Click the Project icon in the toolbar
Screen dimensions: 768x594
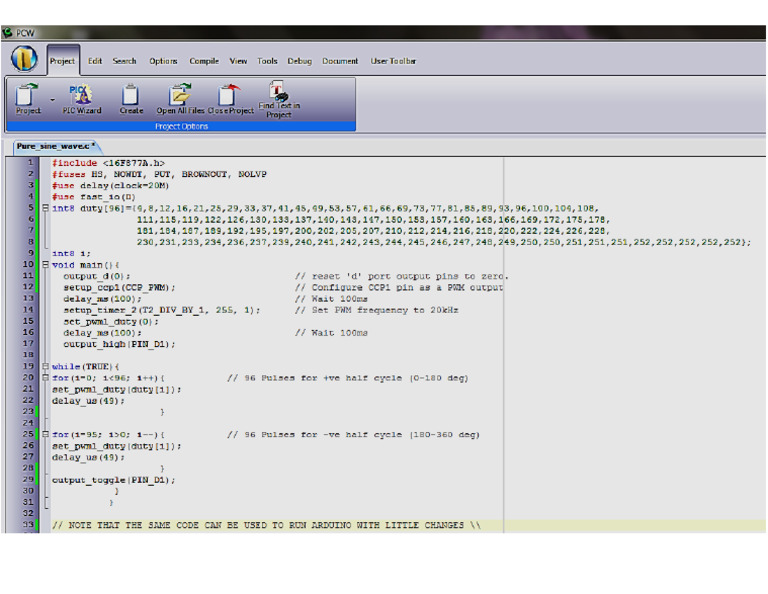27,99
